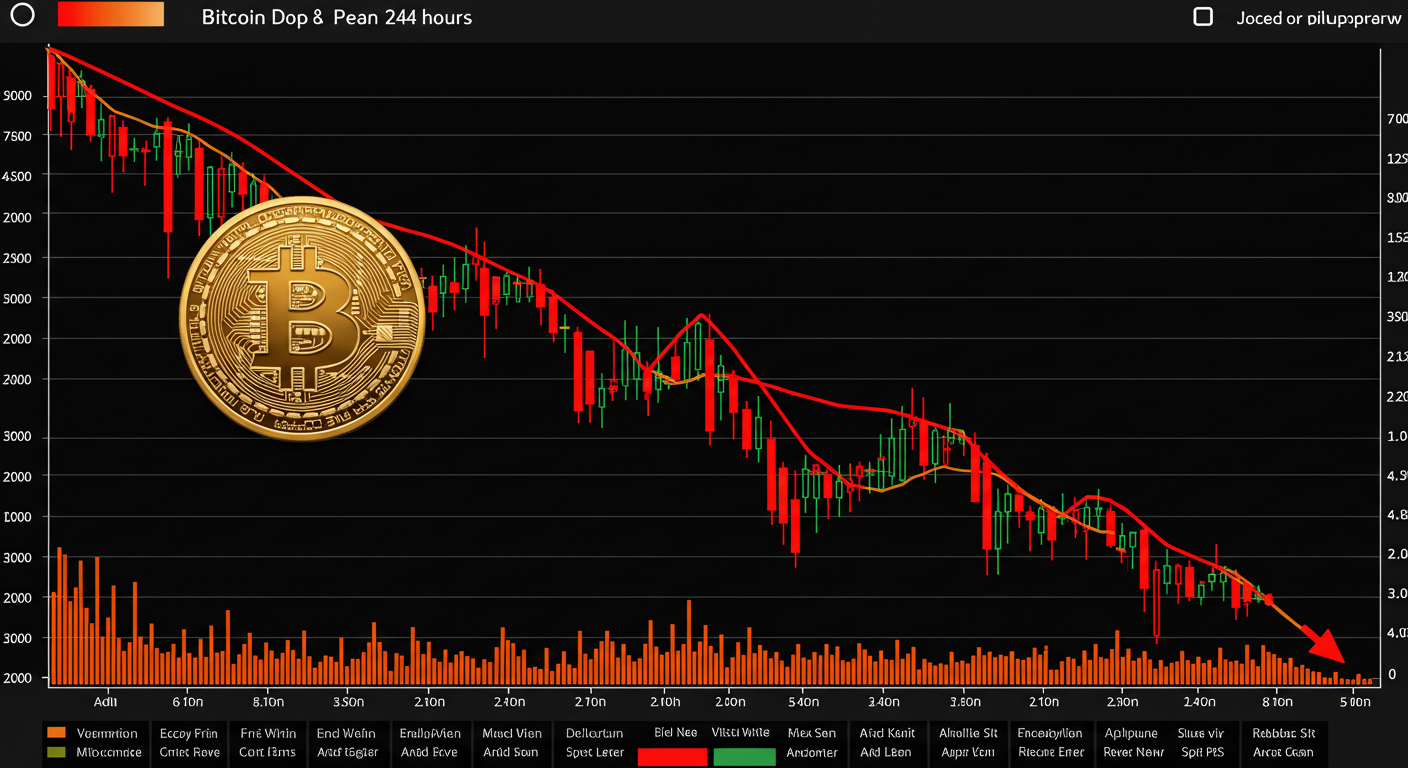
Task: Choose the 'Dellortưn Spet Leter' legend cell
Action: coord(594,743)
